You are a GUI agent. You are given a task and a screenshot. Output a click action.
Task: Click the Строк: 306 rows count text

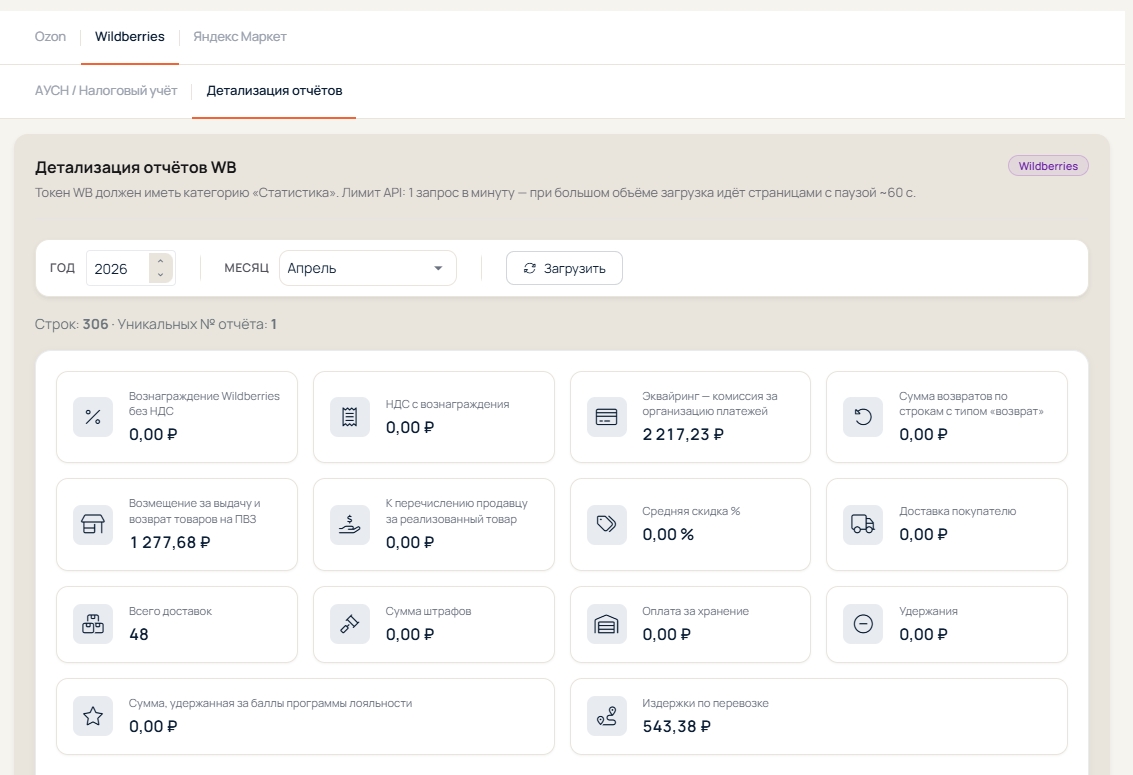[72, 324]
